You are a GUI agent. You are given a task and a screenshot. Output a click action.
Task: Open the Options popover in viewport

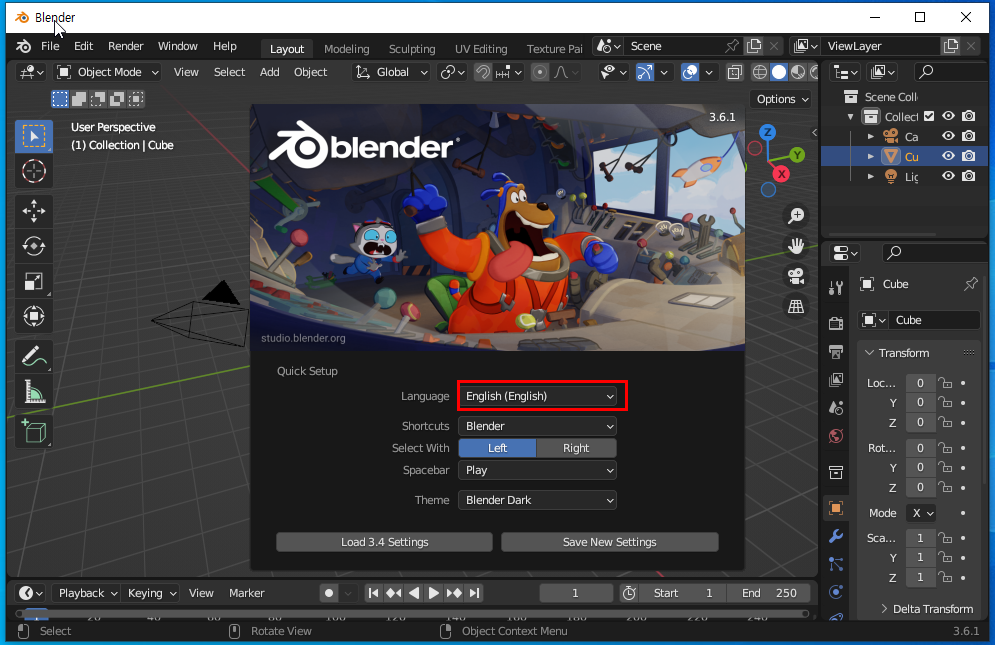point(782,99)
